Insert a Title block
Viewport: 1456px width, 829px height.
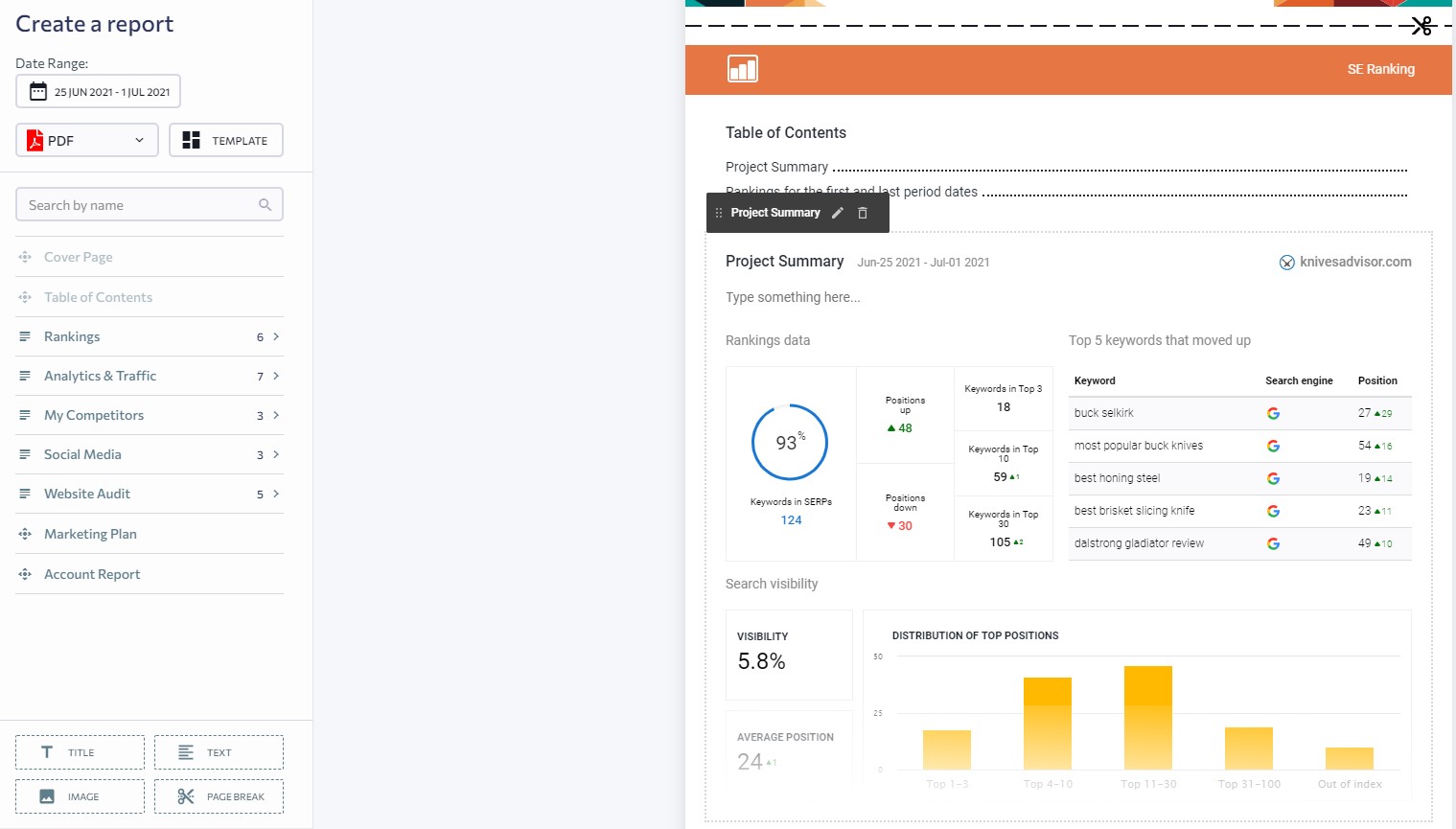80,751
